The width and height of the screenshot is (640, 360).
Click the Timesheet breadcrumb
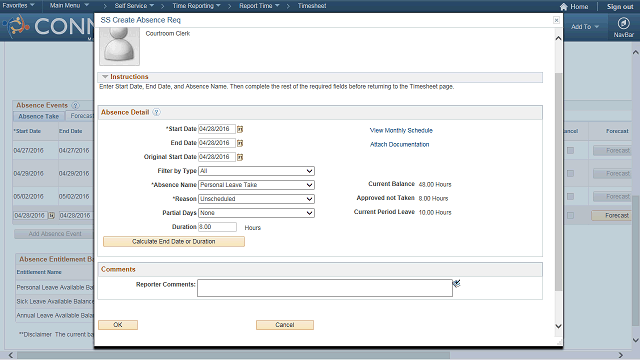click(312, 6)
